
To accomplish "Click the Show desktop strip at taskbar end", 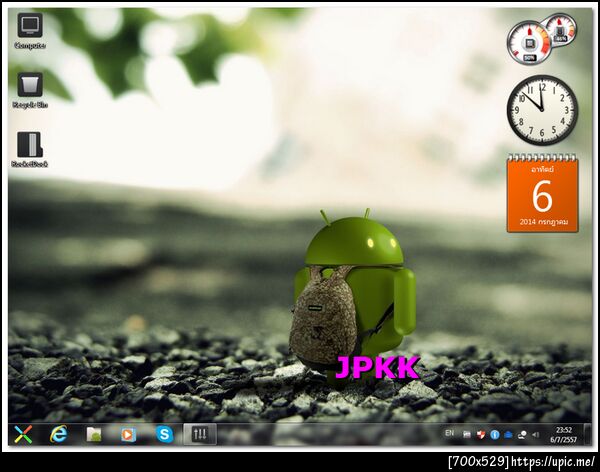I will [x=587, y=434].
